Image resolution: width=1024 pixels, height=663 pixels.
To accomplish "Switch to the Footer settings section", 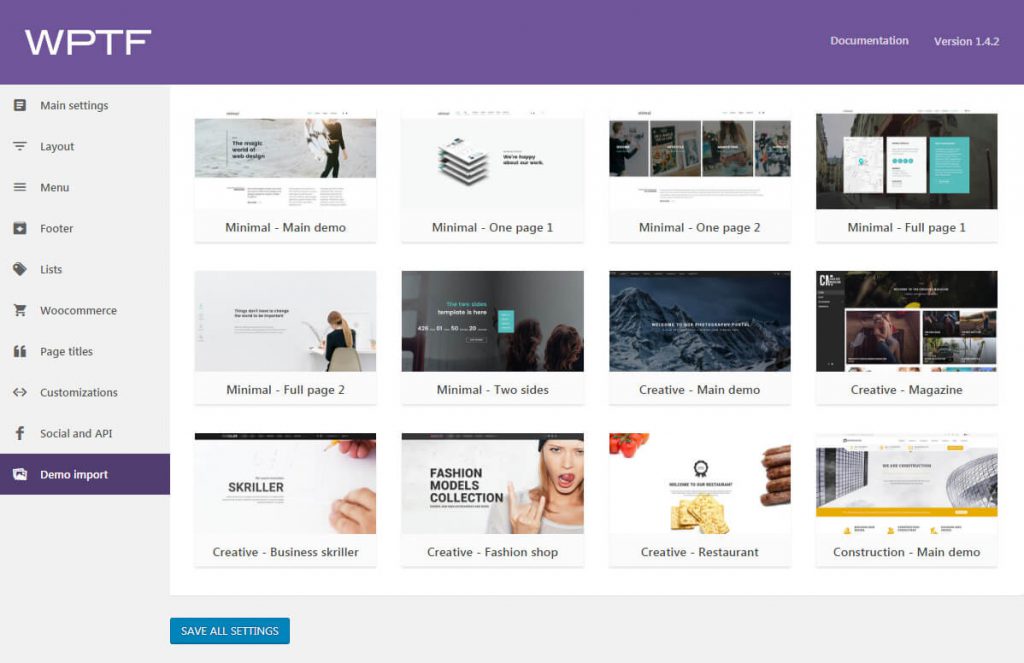I will [57, 228].
